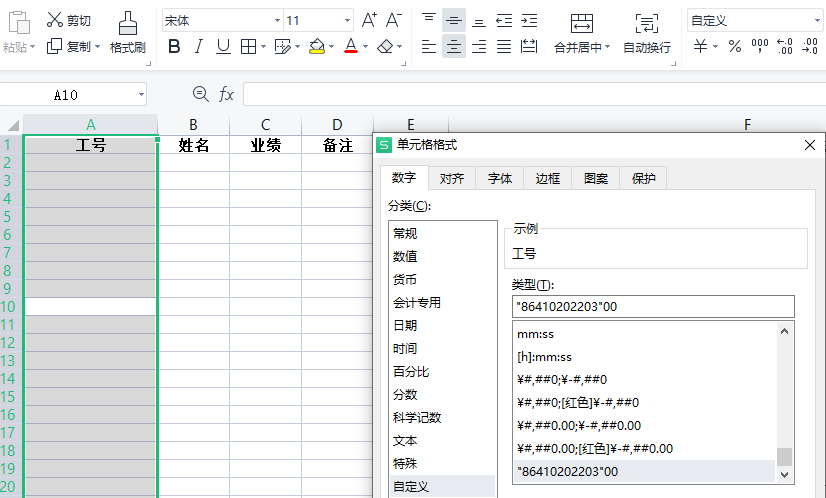Increase decimal places icon
This screenshot has width=826, height=498.
pos(785,46)
